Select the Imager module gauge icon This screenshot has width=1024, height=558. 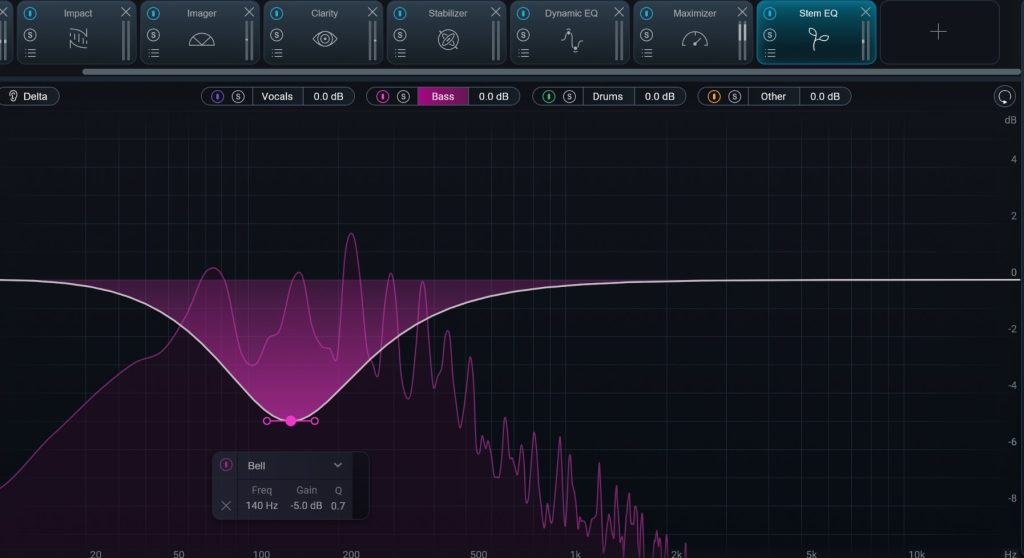point(202,39)
